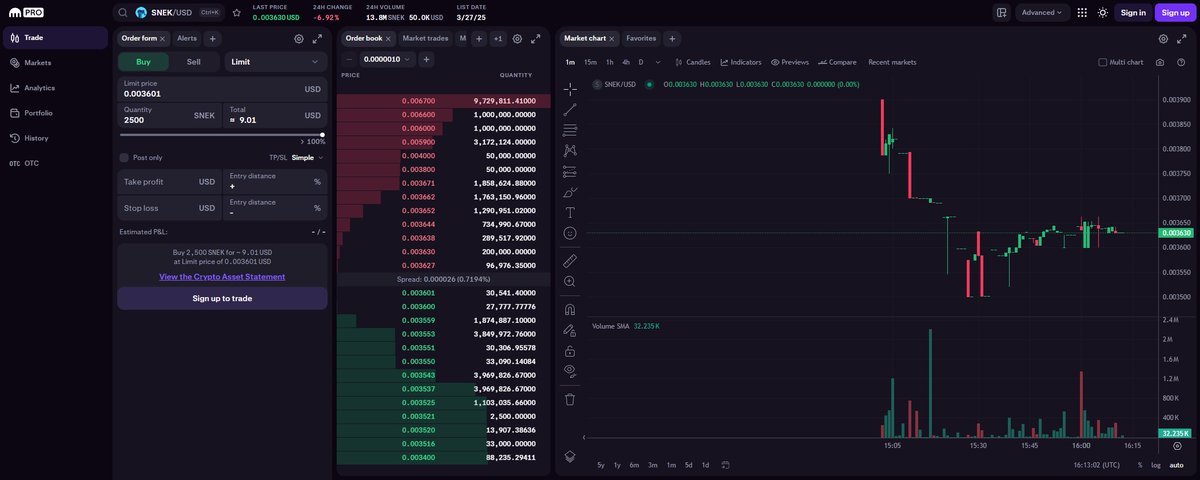The width and height of the screenshot is (1200, 480).
Task: Open Order form panel settings gear
Action: 298,39
